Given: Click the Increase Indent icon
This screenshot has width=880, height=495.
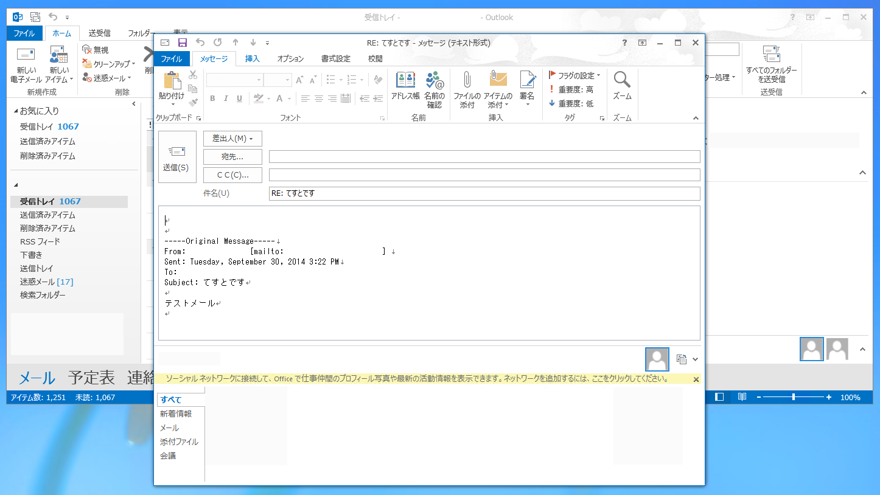Looking at the screenshot, I should (x=378, y=99).
